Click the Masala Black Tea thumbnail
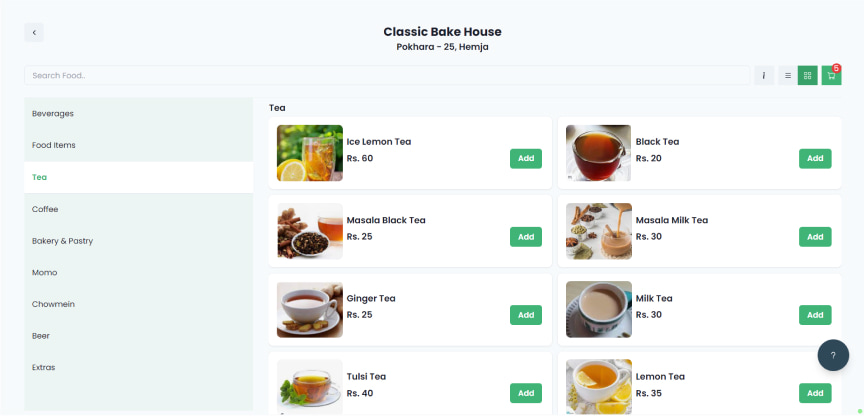The height and width of the screenshot is (416, 865). 309,231
